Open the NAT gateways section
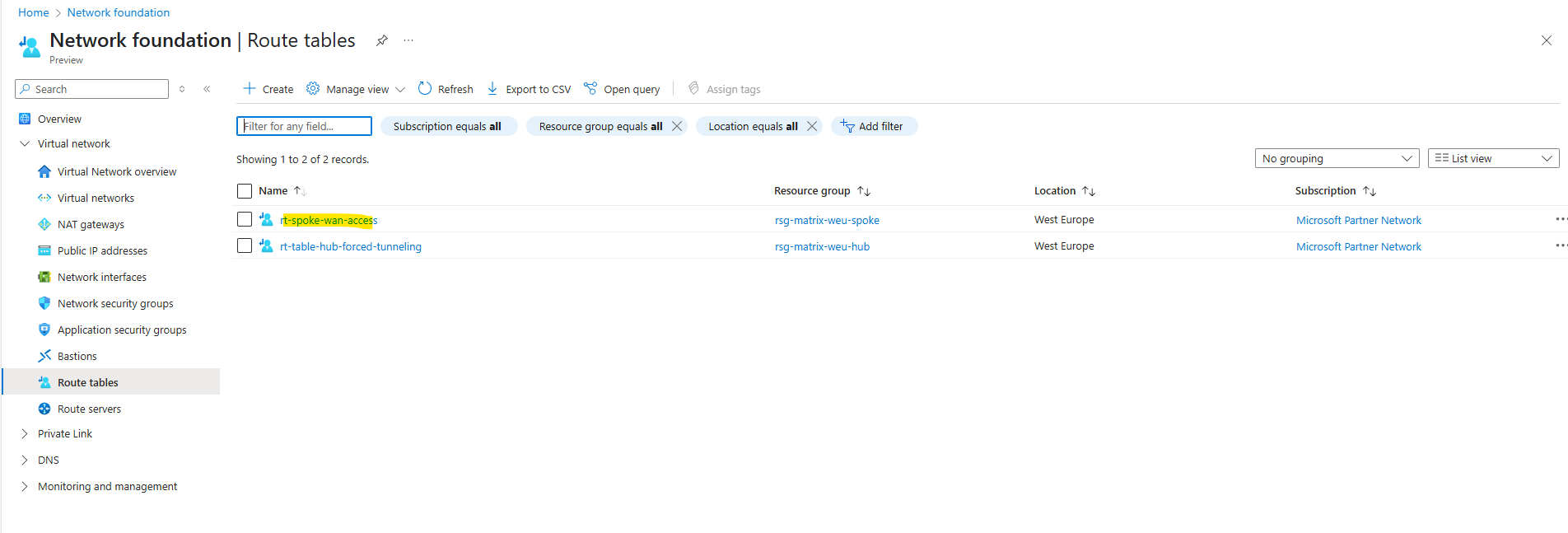Screen dimensions: 1568x533 [91, 224]
